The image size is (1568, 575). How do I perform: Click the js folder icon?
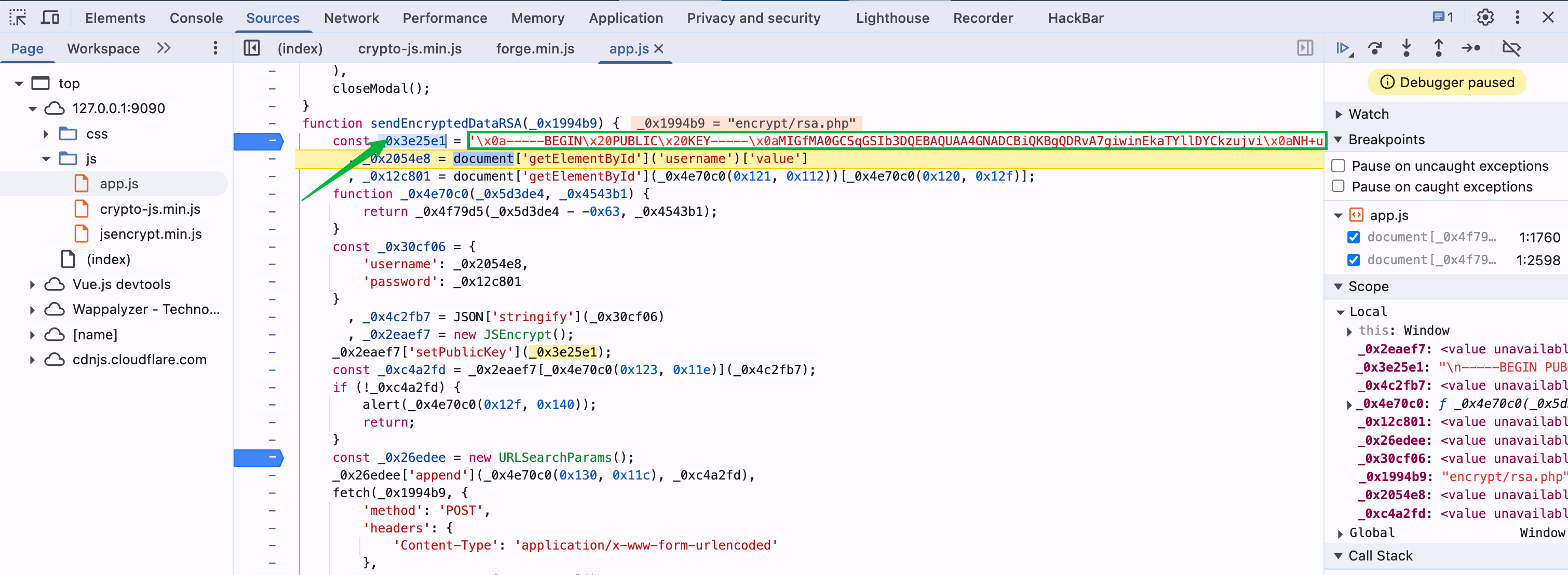click(x=68, y=159)
